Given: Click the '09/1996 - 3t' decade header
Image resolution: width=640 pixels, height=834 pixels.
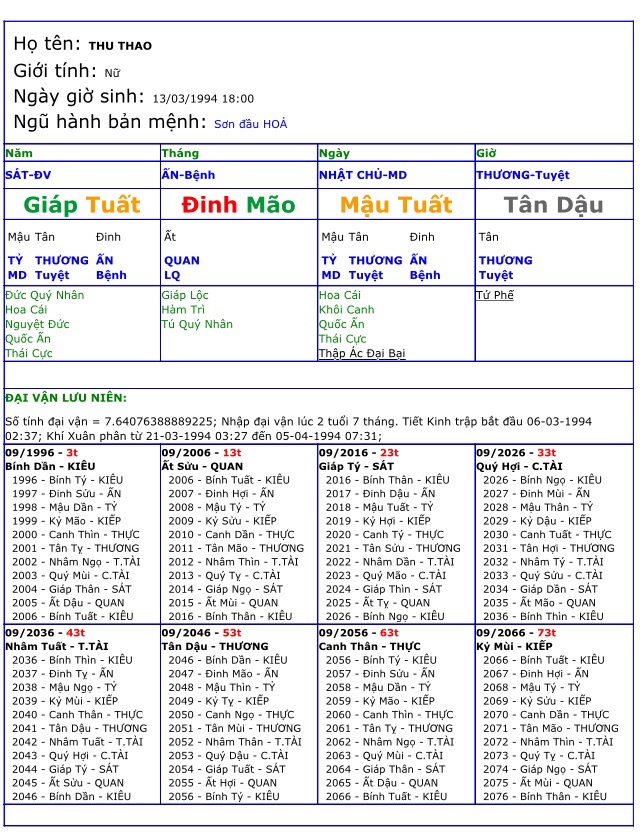Looking at the screenshot, I should pyautogui.click(x=41, y=452).
